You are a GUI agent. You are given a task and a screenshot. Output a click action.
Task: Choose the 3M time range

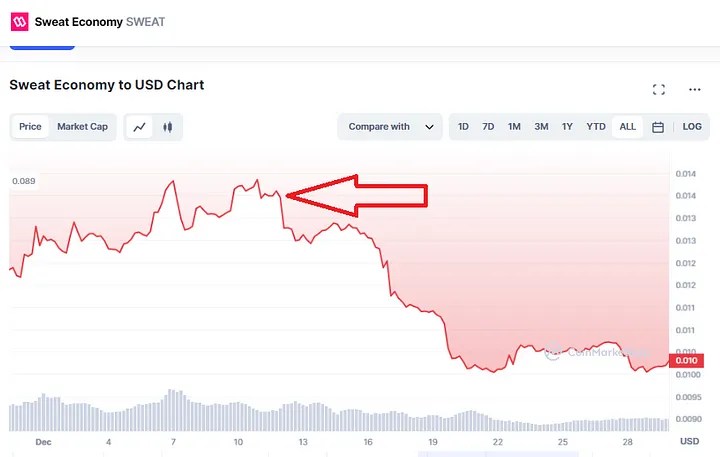[x=541, y=127]
